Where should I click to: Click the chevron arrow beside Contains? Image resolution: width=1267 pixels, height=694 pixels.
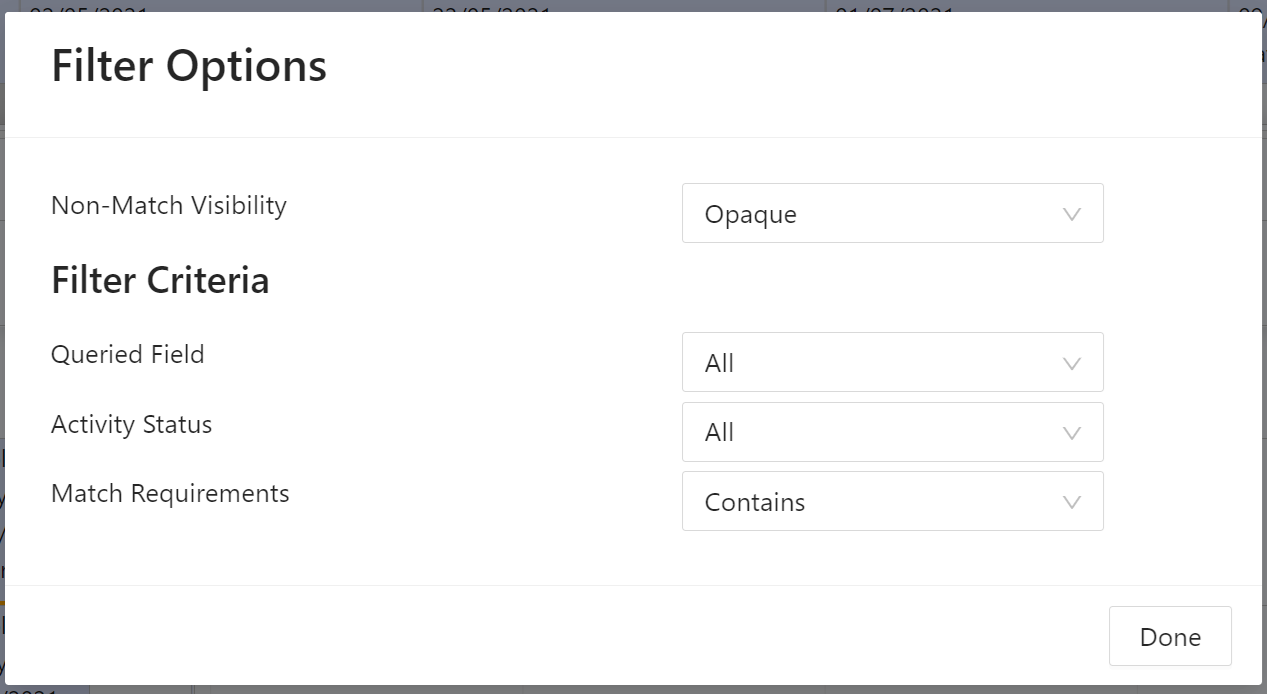[x=1072, y=502]
